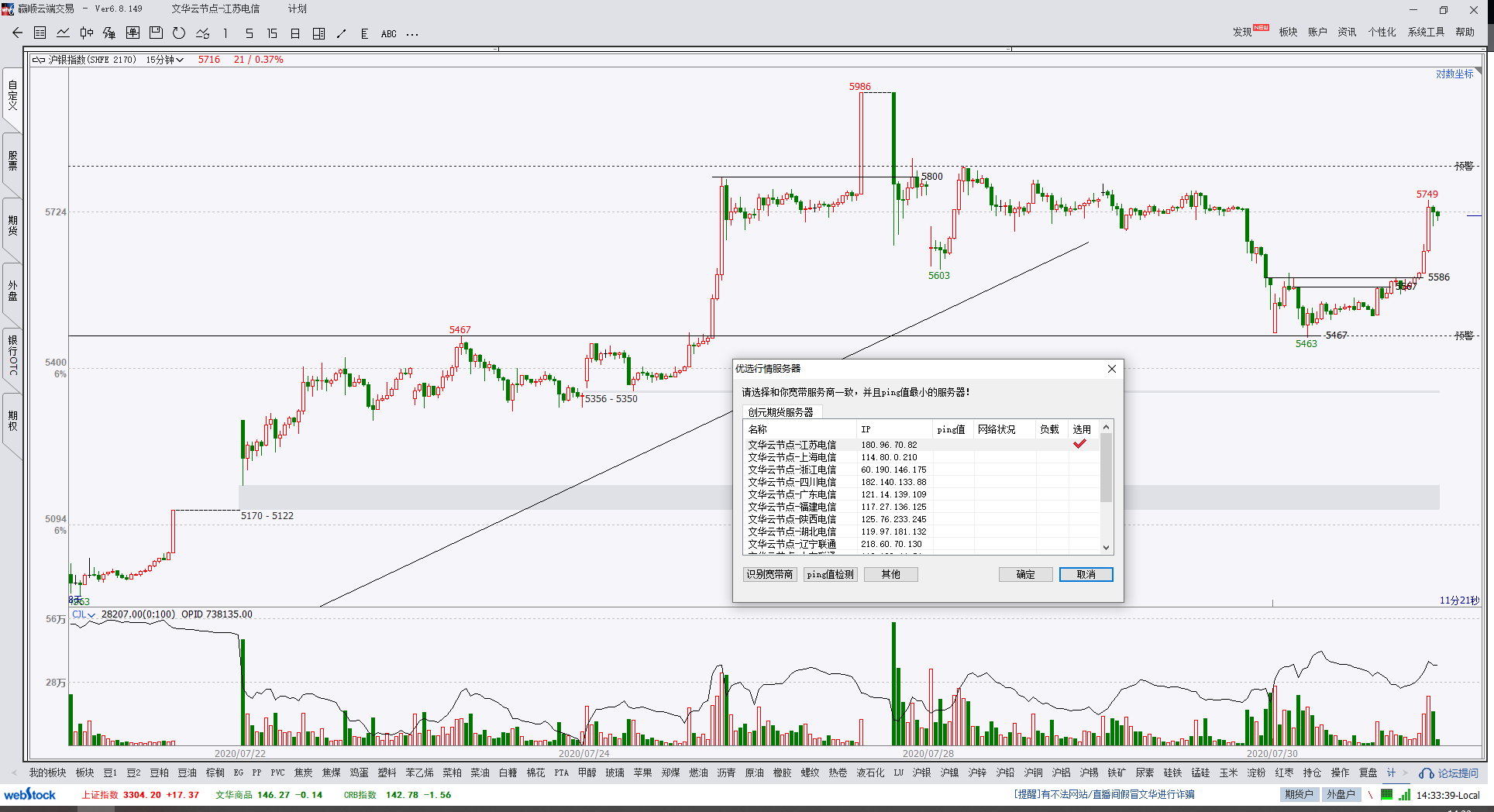Screen dimensions: 1494x812
Task: Click the server list scroll-up arrow
Action: coord(1107,427)
